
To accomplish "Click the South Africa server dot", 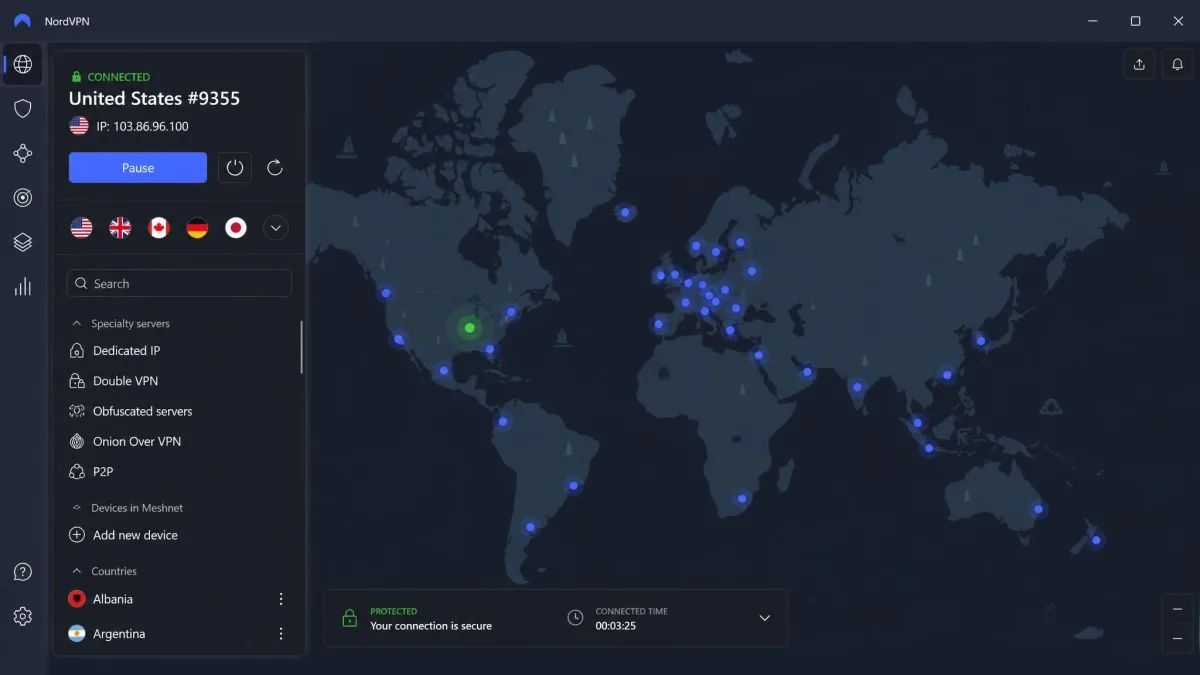I will pos(741,498).
